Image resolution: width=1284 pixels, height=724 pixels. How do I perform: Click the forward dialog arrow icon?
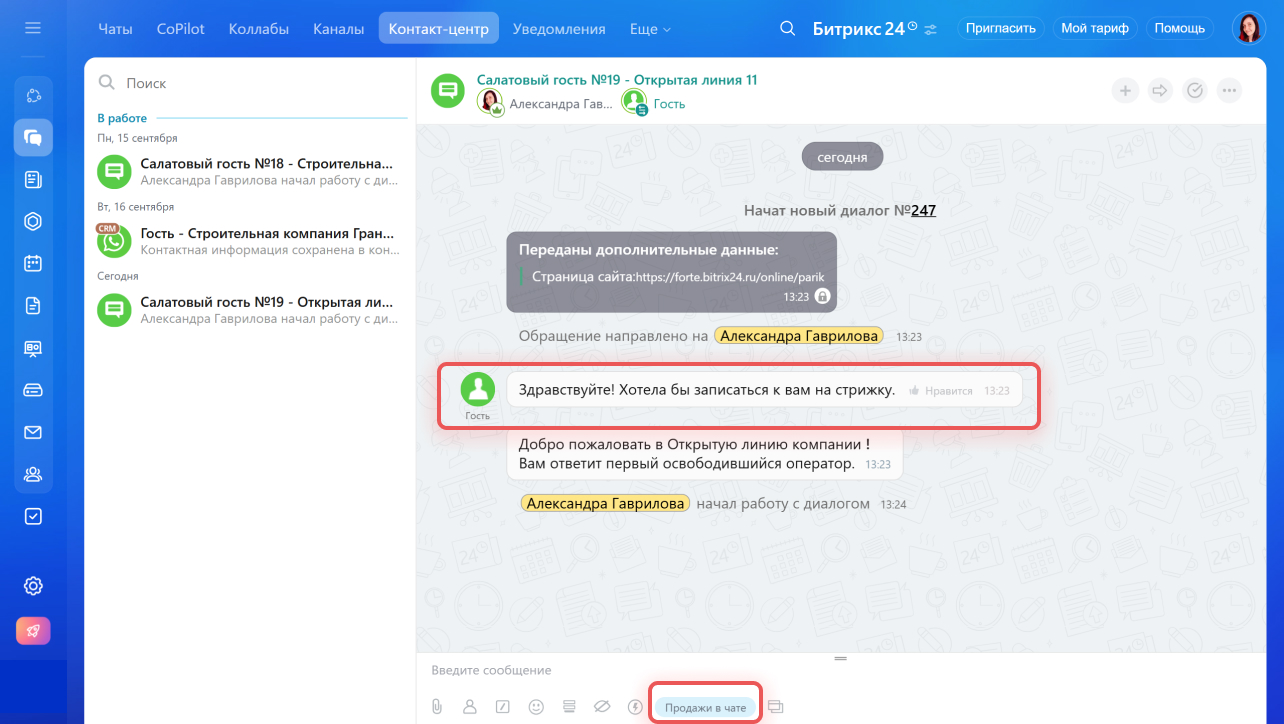[x=1160, y=91]
